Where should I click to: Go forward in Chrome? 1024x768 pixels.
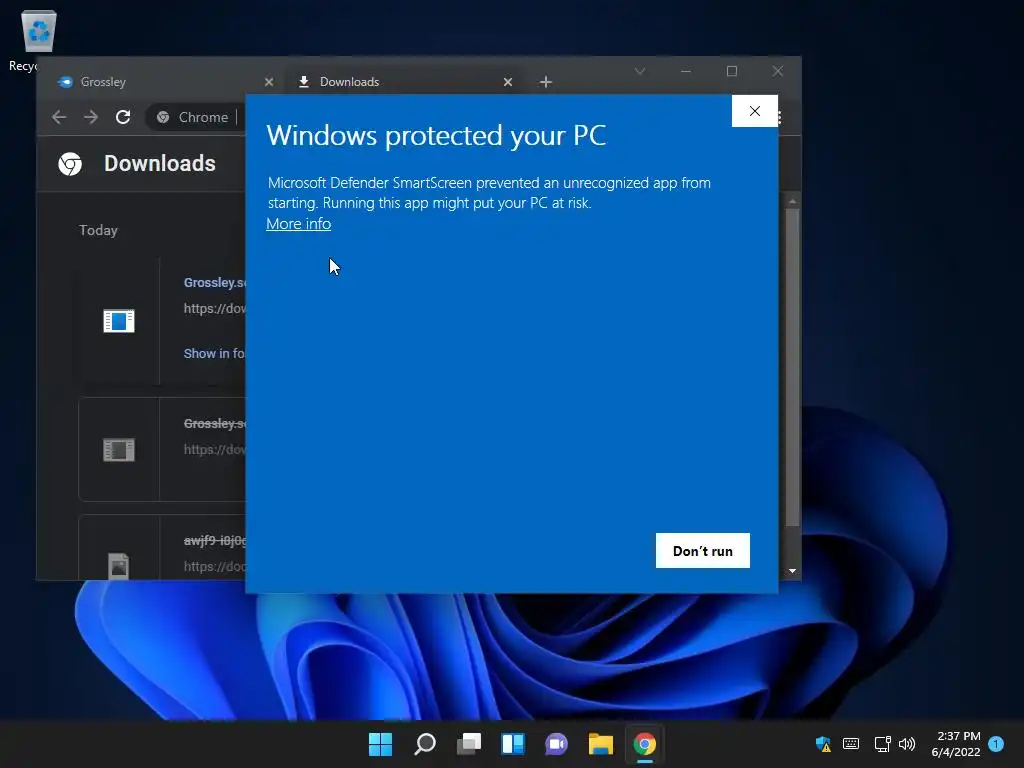[x=91, y=117]
